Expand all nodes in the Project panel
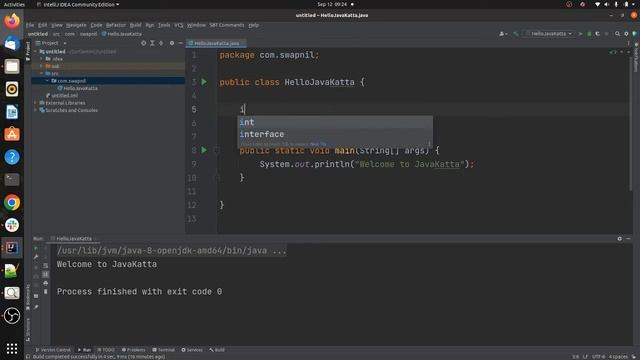This screenshot has height=360, width=640. pos(152,43)
